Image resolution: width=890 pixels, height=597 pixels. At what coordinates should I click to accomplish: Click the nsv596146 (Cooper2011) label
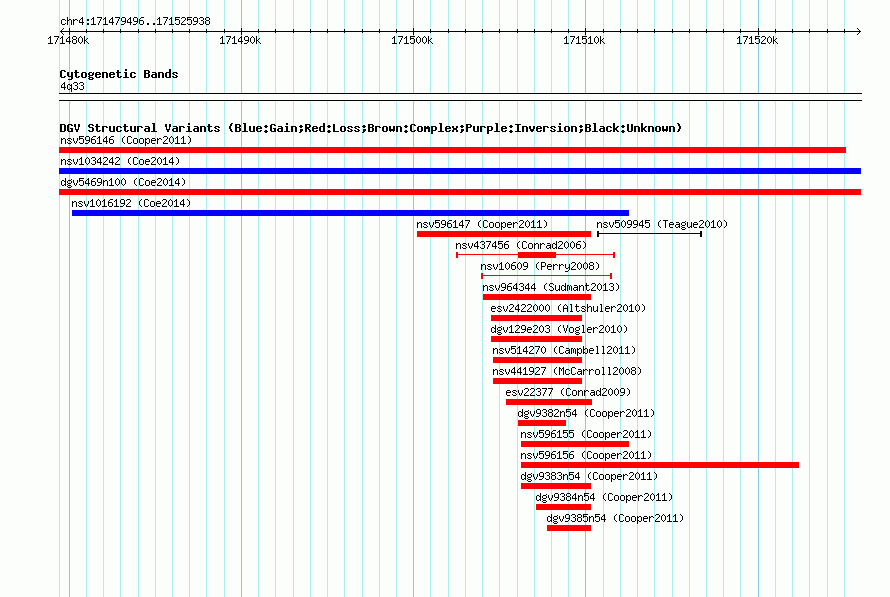126,140
